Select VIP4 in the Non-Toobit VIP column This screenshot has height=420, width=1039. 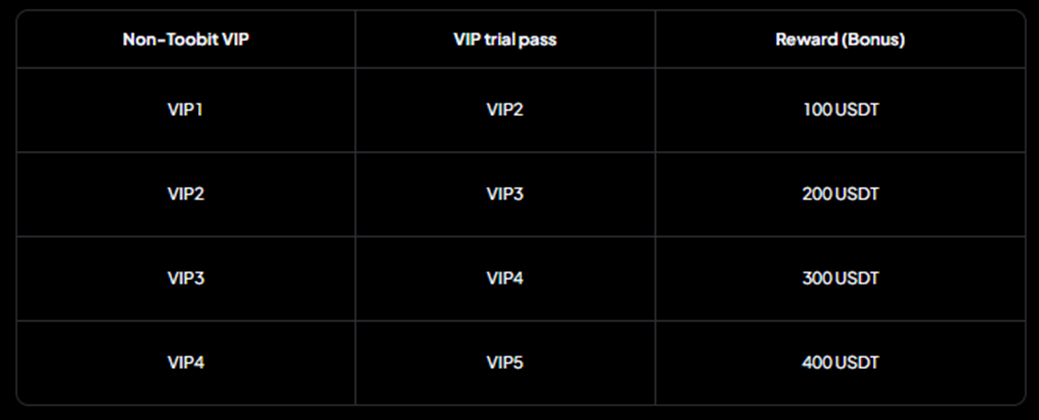(x=185, y=362)
